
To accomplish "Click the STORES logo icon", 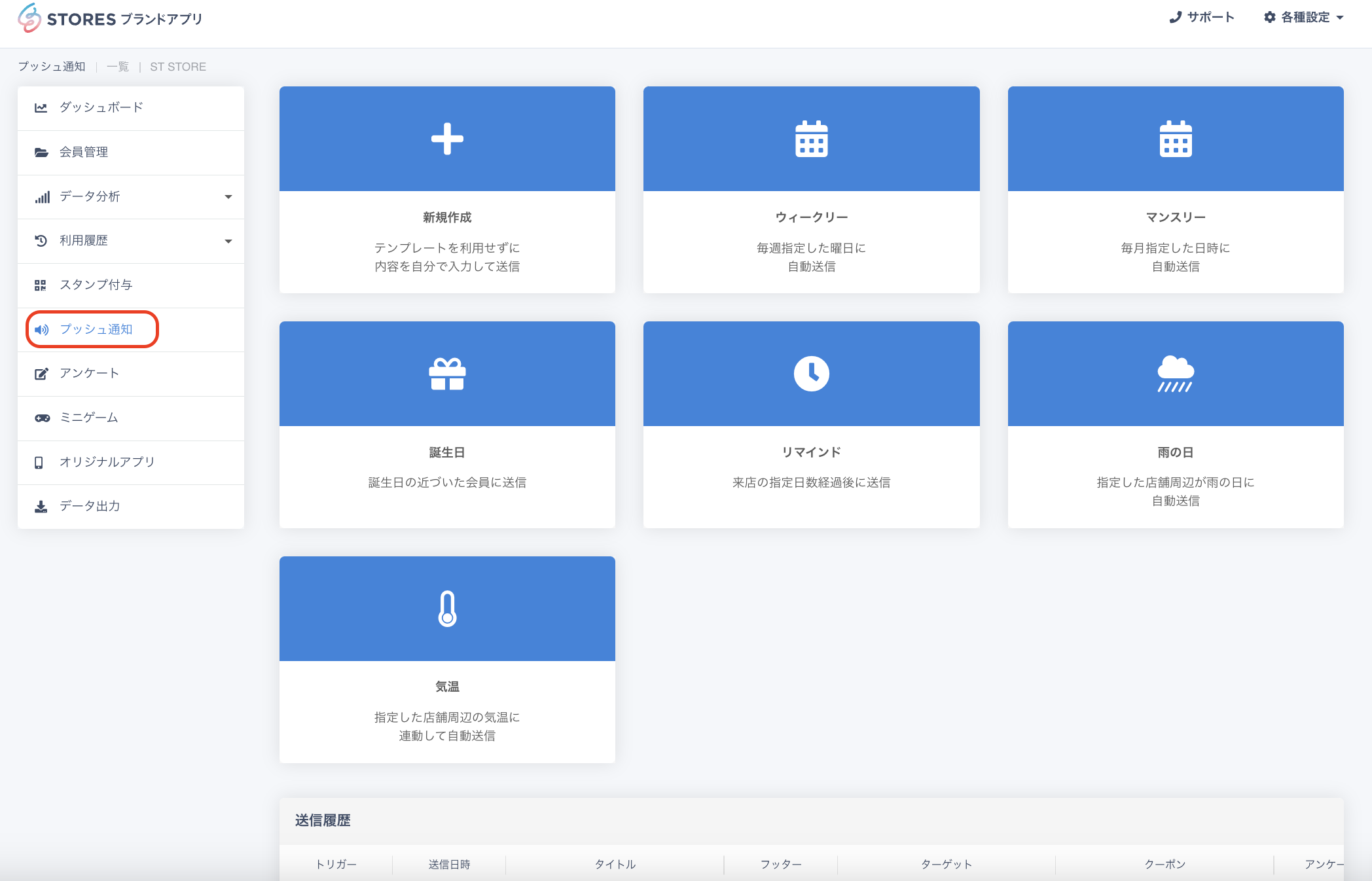I will tap(29, 18).
